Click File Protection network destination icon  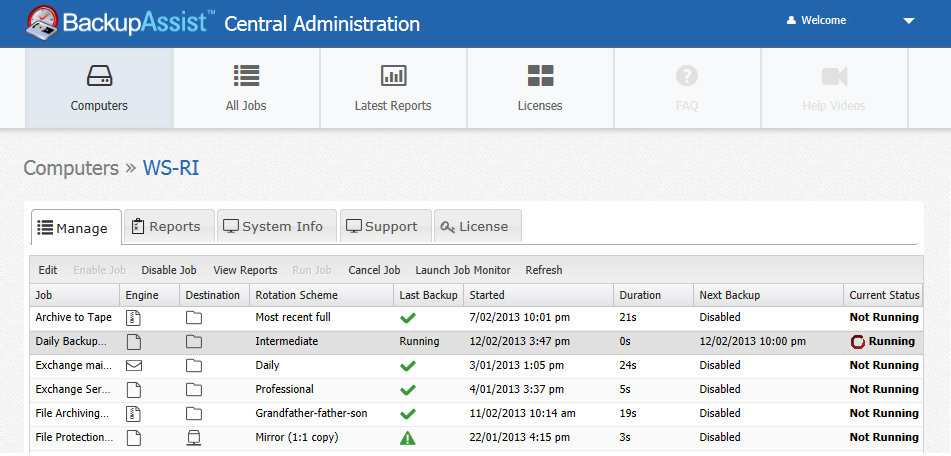(x=193, y=437)
